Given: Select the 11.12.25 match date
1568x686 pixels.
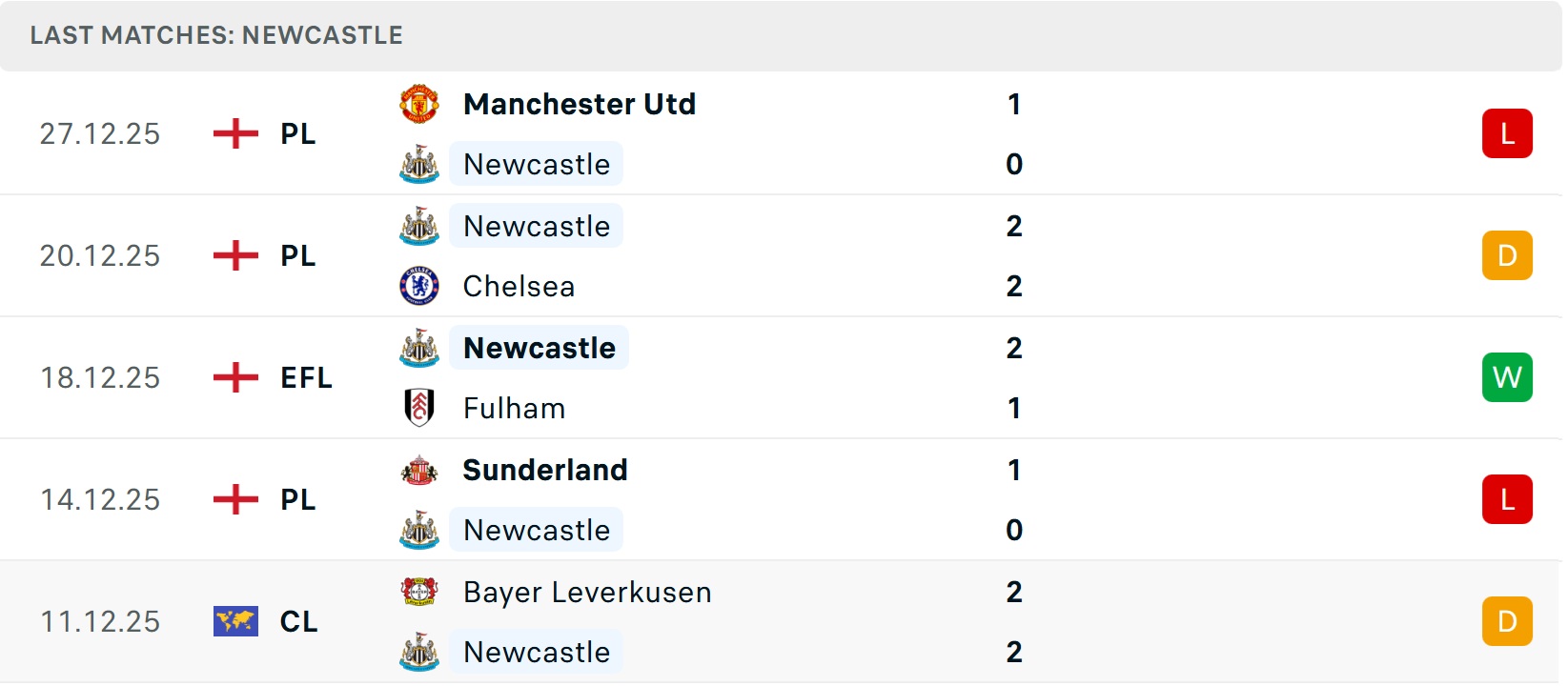Looking at the screenshot, I should click(100, 621).
